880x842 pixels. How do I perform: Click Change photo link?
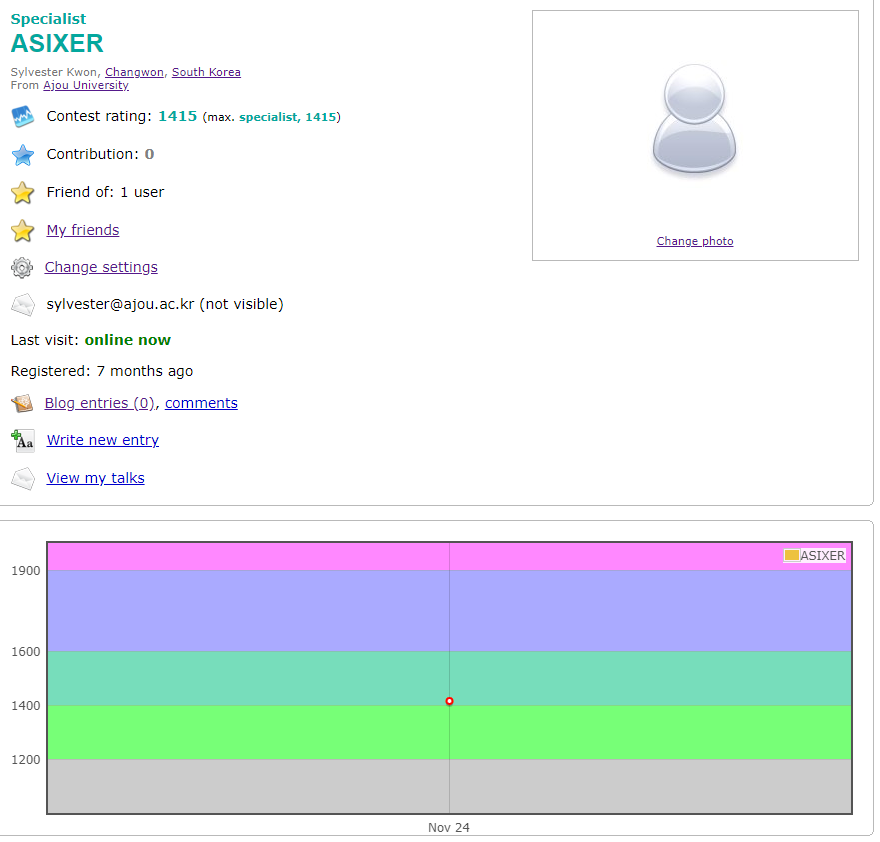(x=695, y=241)
